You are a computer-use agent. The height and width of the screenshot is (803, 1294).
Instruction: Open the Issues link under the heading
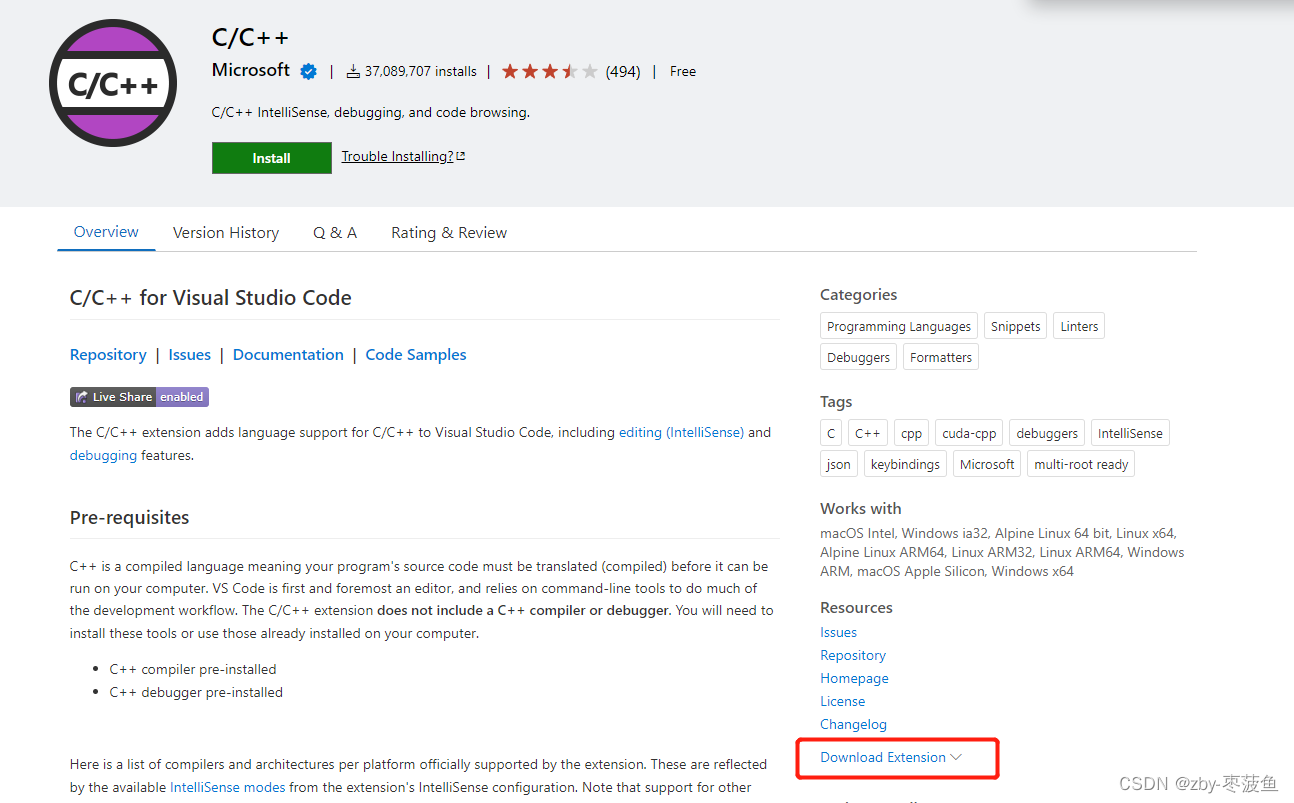coord(190,355)
